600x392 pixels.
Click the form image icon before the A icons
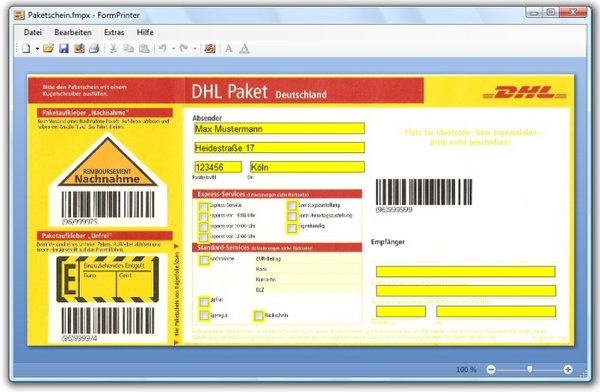[x=210, y=49]
